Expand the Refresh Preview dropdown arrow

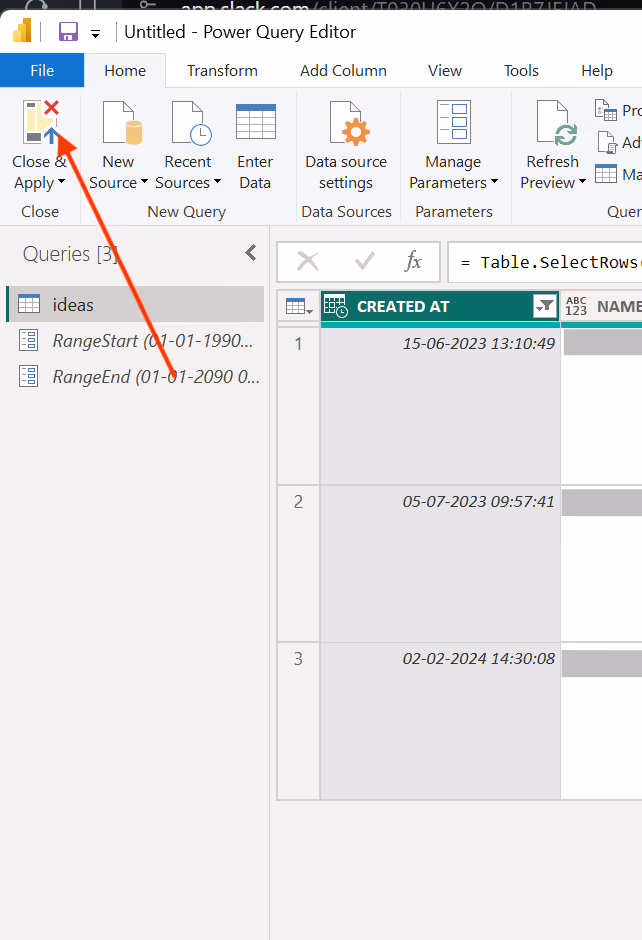582,182
